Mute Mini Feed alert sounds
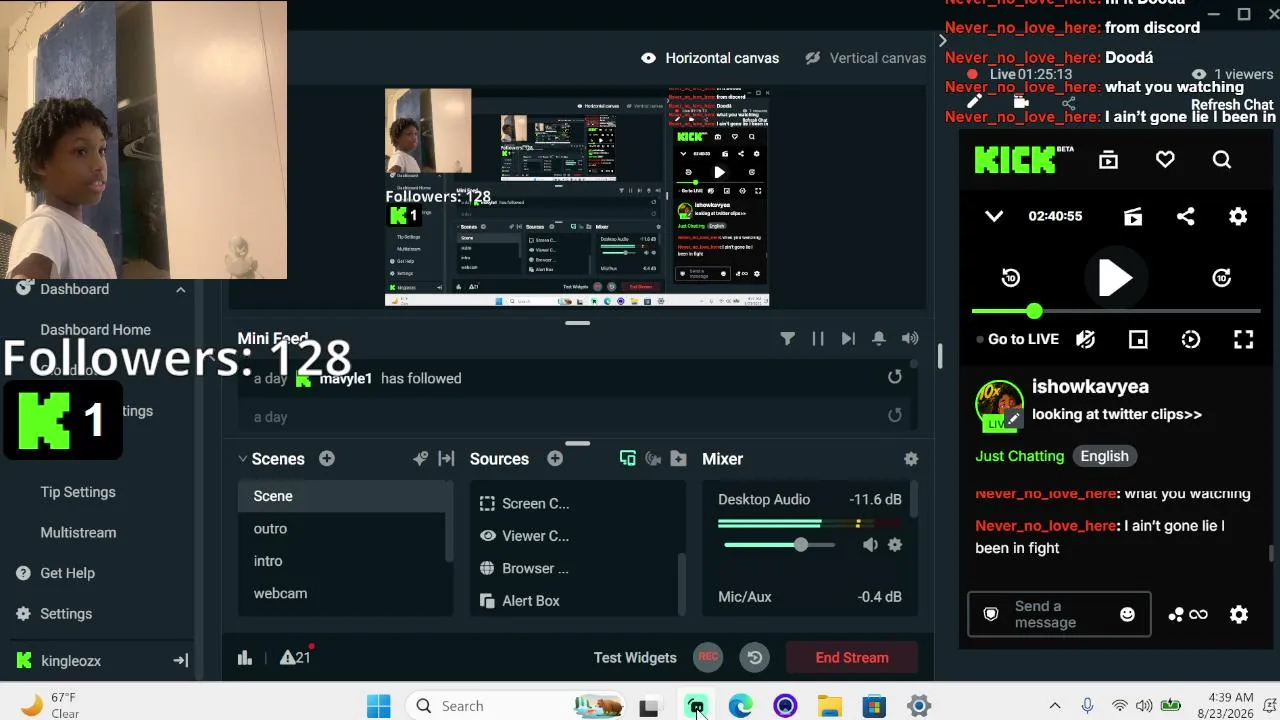This screenshot has width=1280, height=720. [910, 339]
